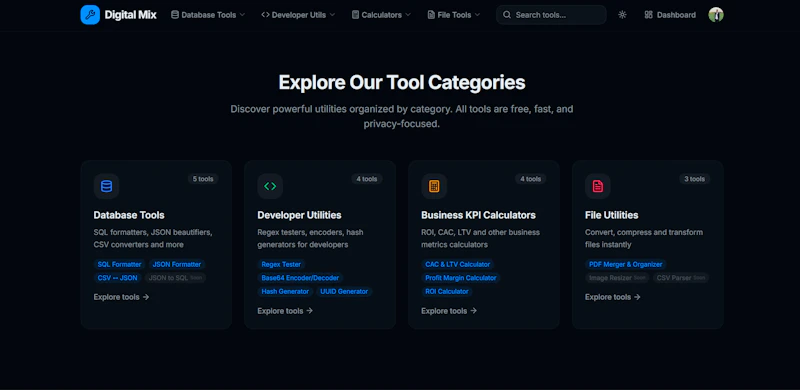800x390 pixels.
Task: Open the Hash Generator tool tag
Action: [285, 291]
